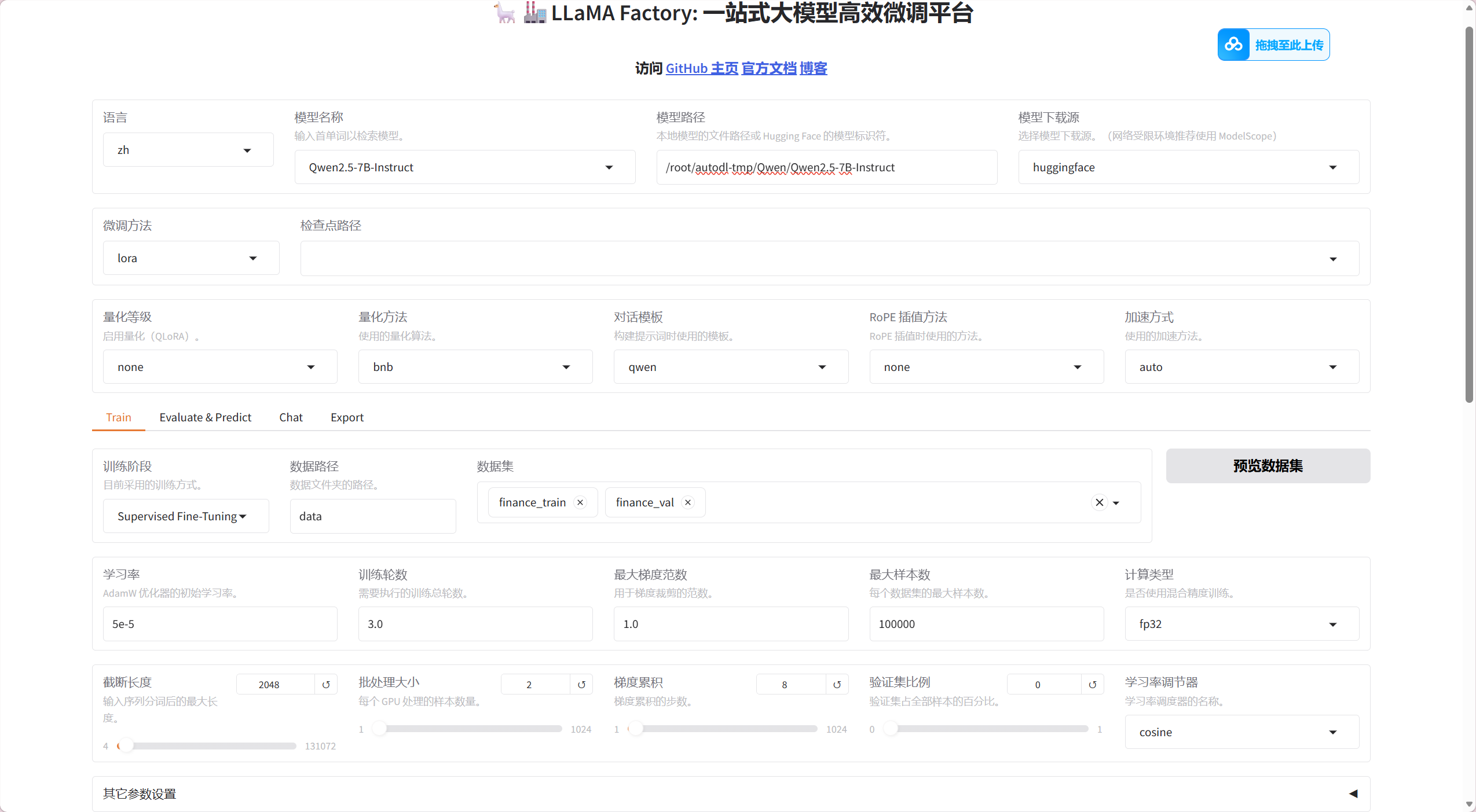Clear all selected datasets
1476x812 pixels.
pos(1099,502)
